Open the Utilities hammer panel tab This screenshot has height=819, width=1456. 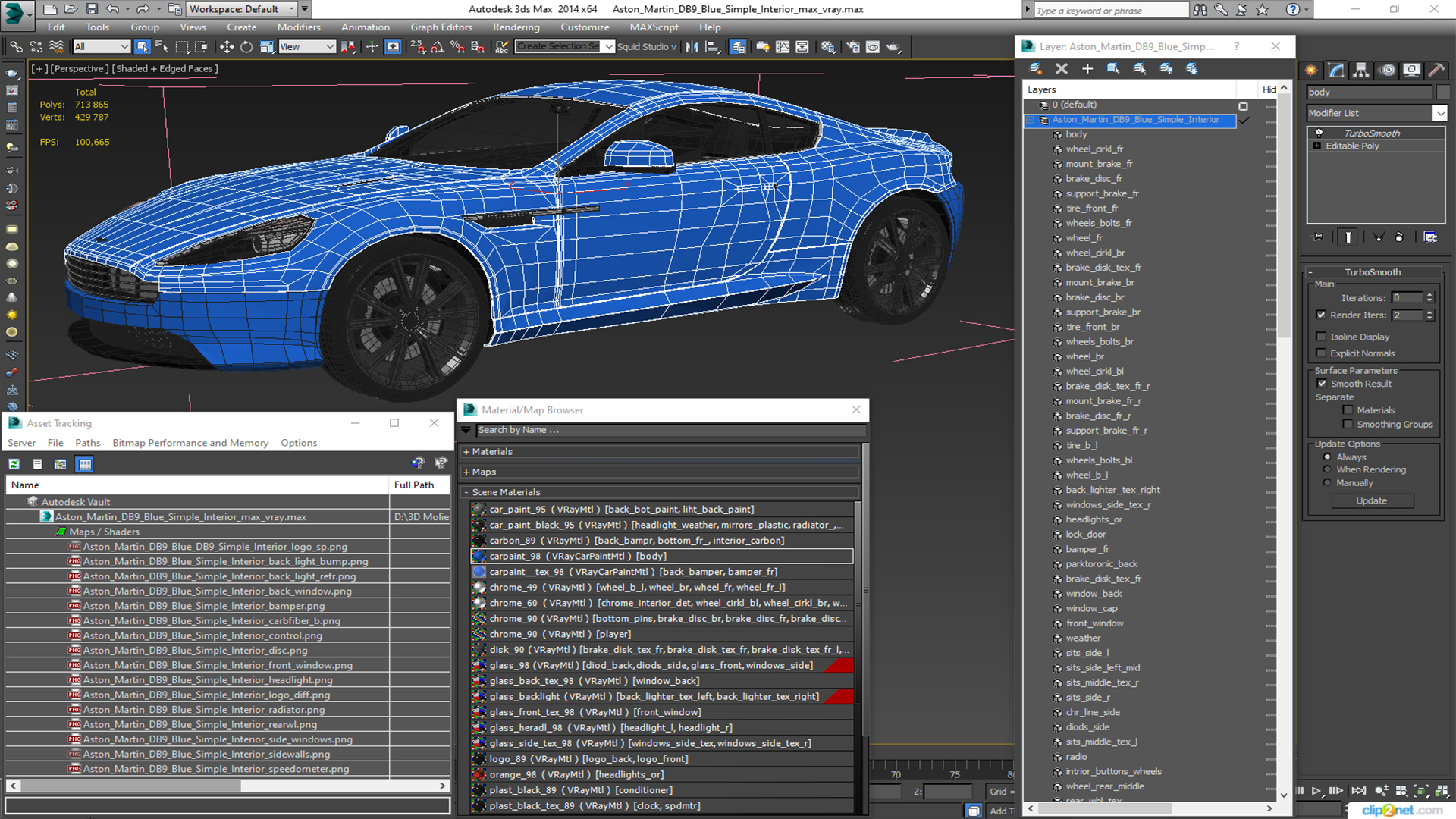pyautogui.click(x=1436, y=70)
